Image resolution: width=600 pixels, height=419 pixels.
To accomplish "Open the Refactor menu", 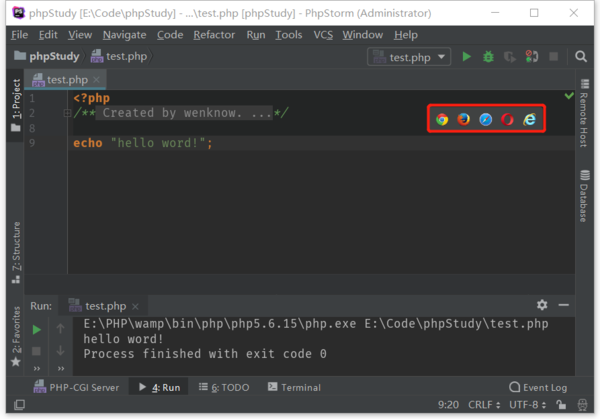I will click(214, 34).
